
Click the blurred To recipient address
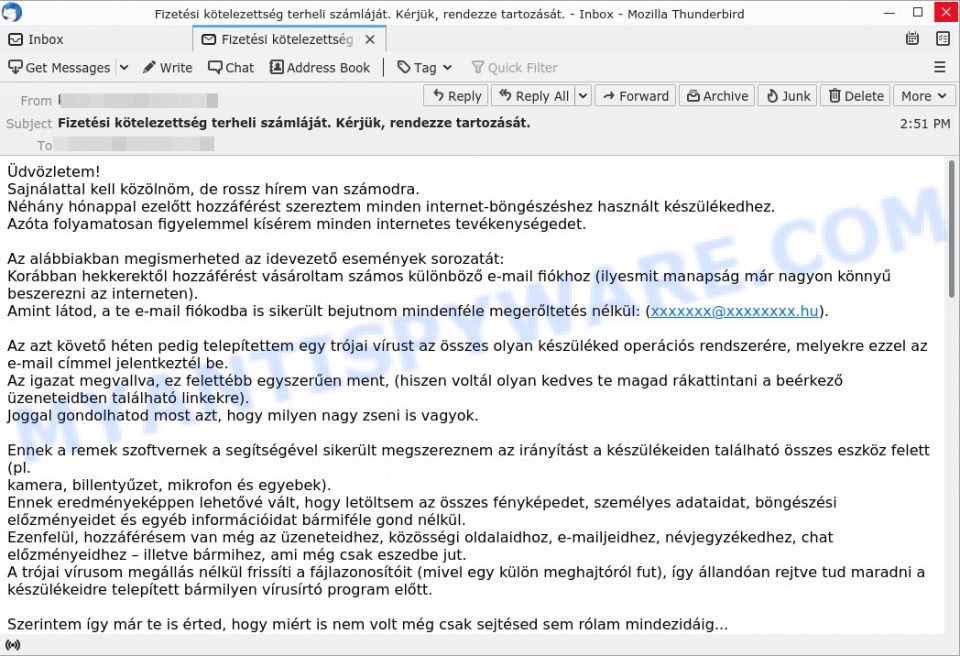click(x=133, y=145)
